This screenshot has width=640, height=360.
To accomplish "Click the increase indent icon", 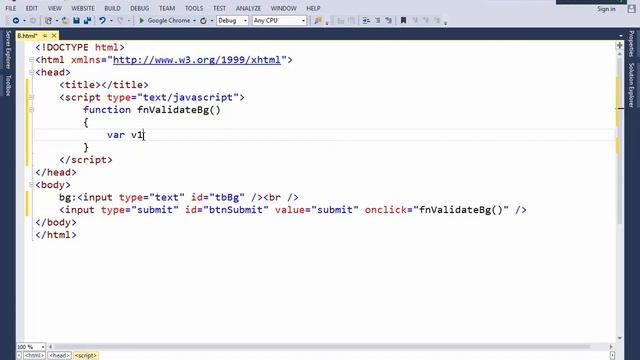I will [x=389, y=20].
